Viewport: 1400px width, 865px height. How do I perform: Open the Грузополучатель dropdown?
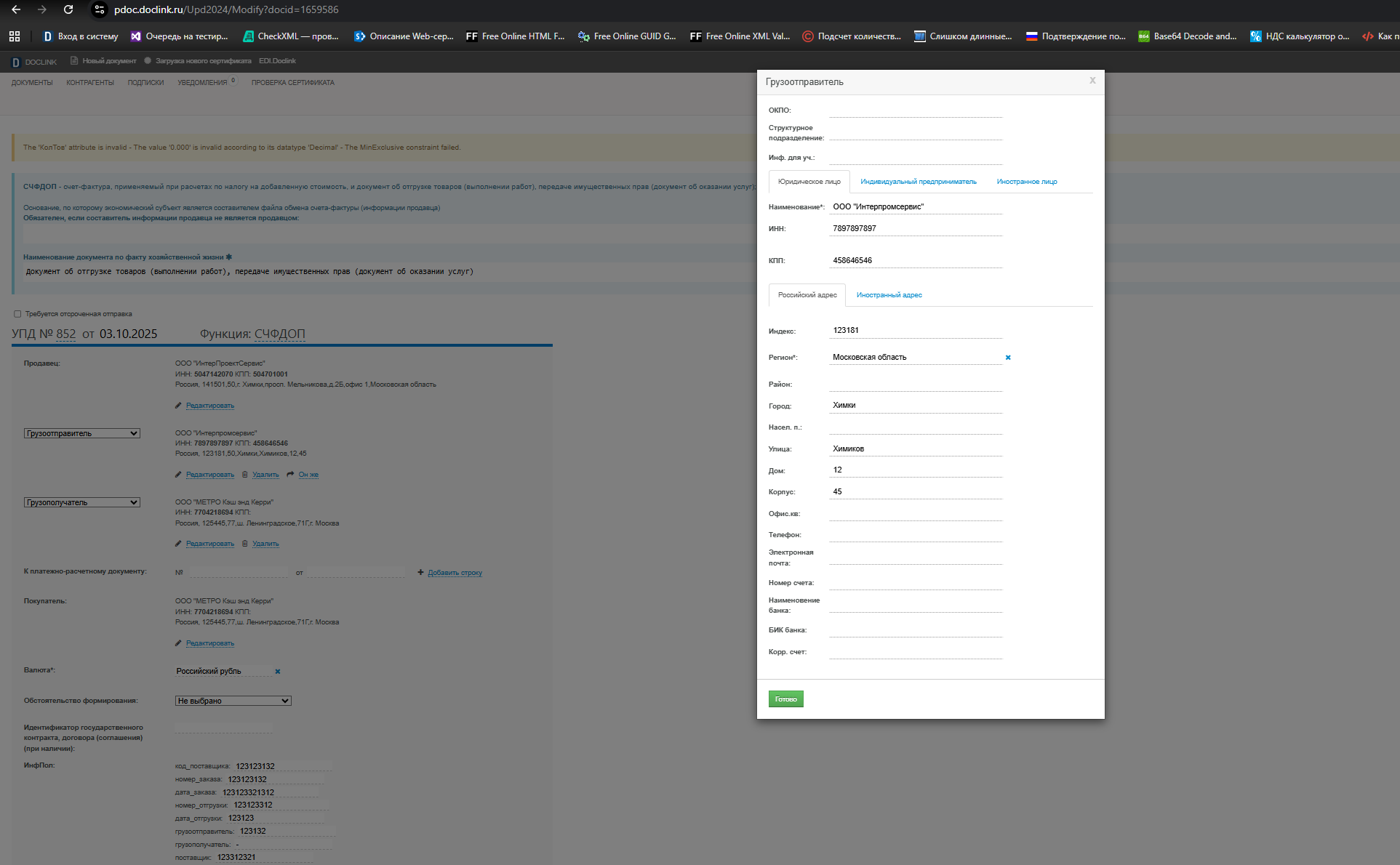click(81, 502)
